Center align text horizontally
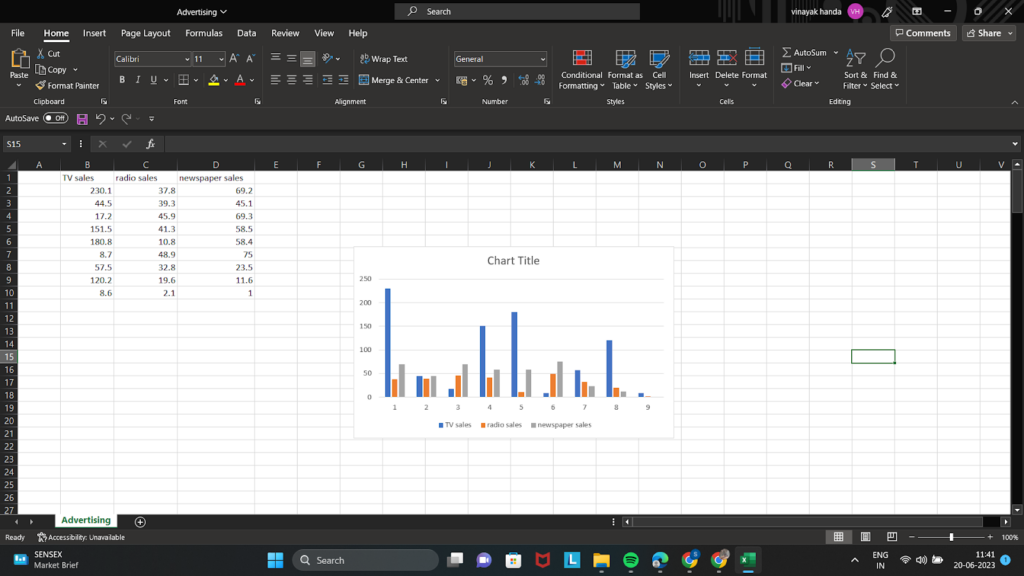The width and height of the screenshot is (1024, 576). click(x=291, y=80)
